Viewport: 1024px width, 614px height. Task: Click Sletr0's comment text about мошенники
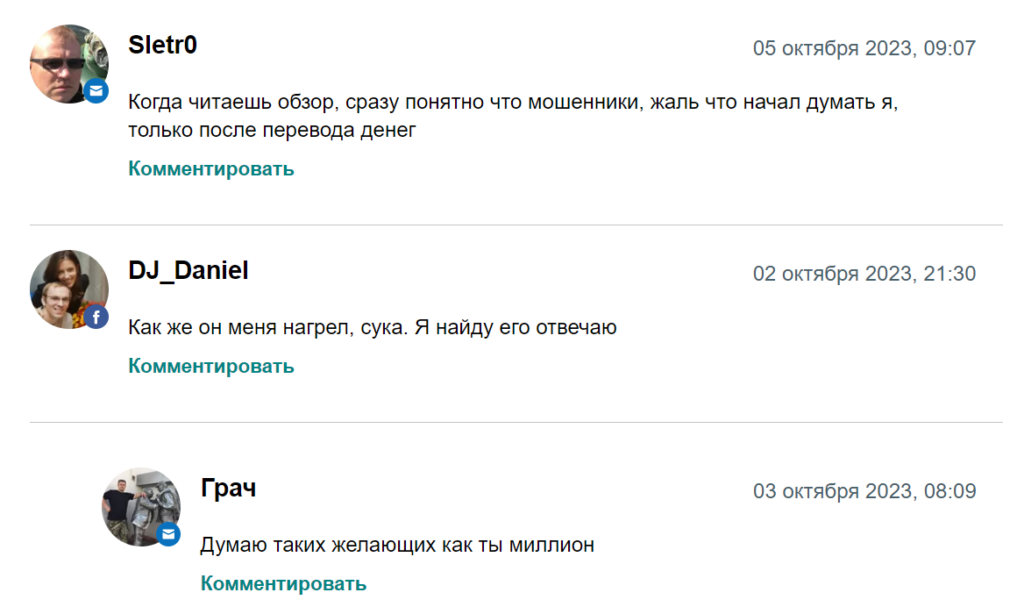point(513,116)
